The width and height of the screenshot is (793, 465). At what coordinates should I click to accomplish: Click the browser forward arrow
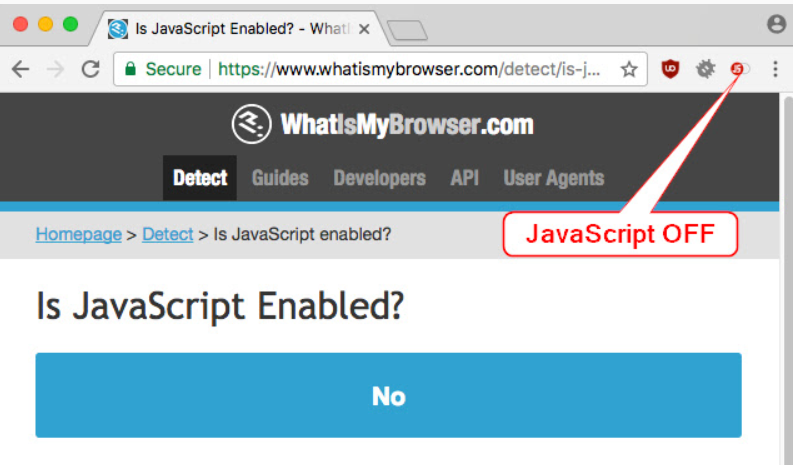pyautogui.click(x=55, y=69)
